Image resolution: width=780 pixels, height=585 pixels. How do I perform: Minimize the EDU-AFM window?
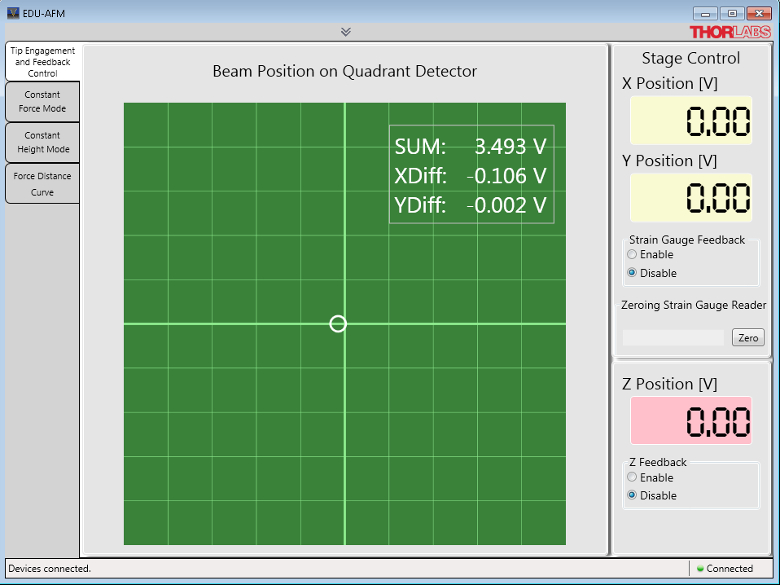[705, 13]
